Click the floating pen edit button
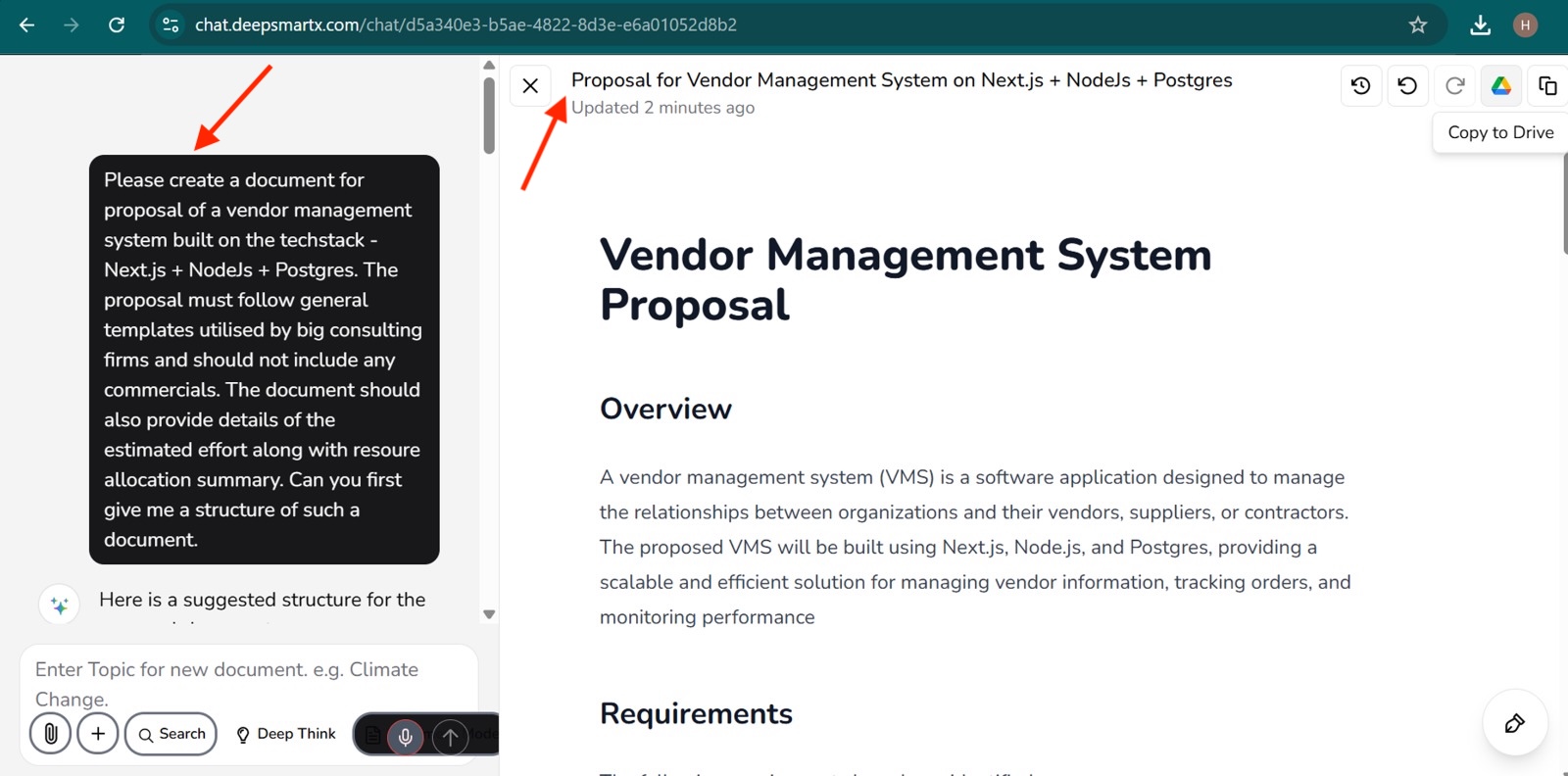 1514,723
